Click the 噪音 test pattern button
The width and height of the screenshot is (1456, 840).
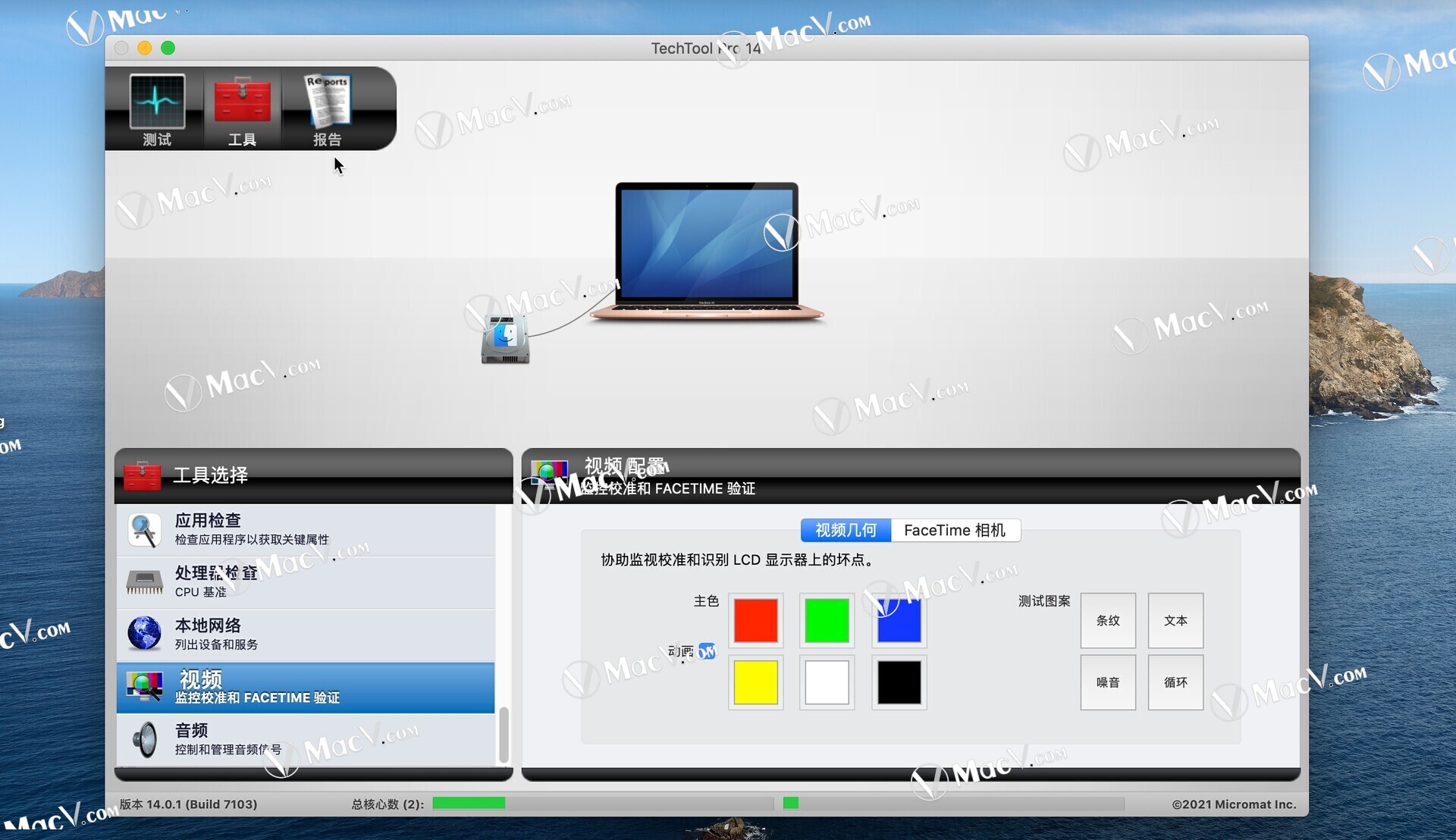(1108, 682)
